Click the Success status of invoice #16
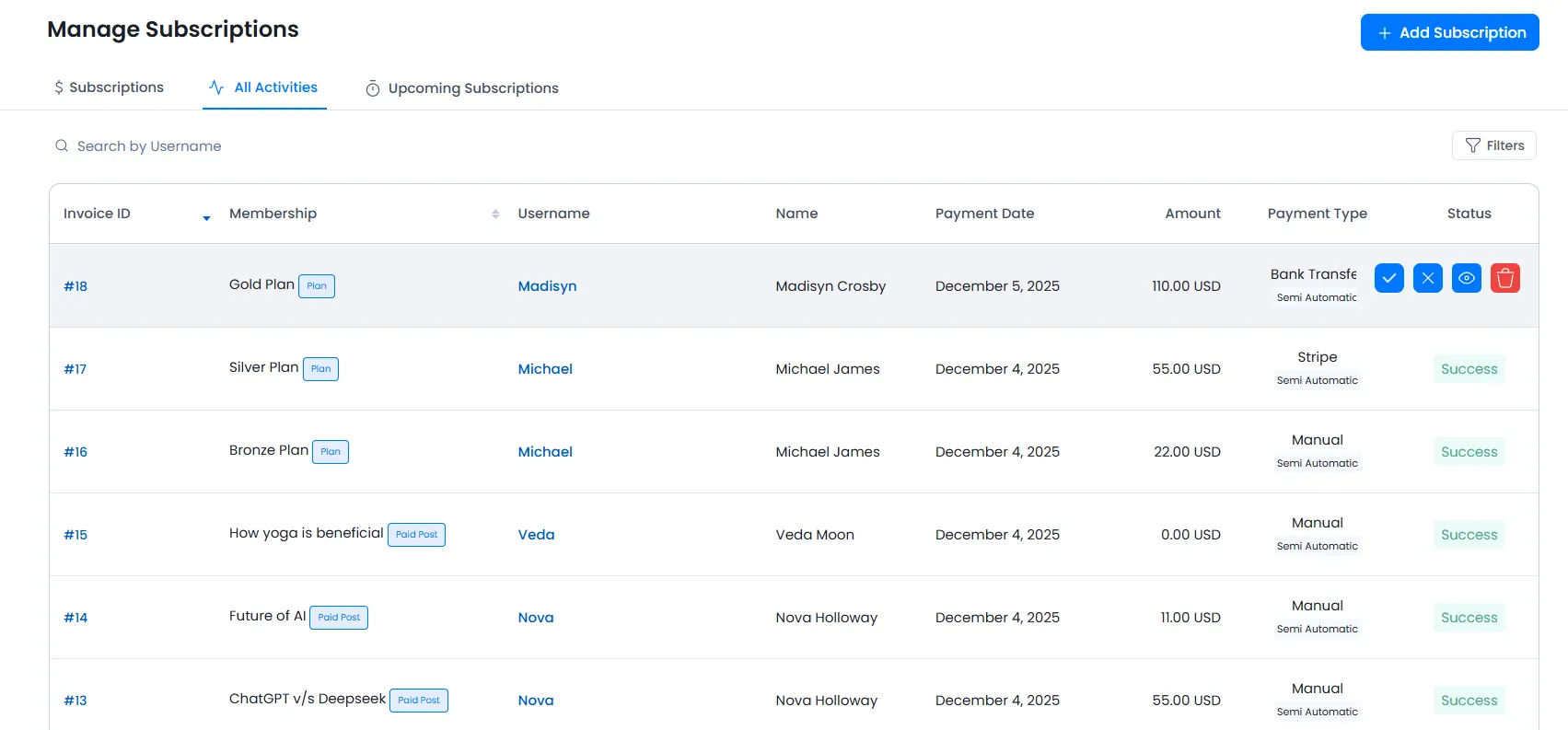Screen dimensions: 1568x730 [1469, 452]
